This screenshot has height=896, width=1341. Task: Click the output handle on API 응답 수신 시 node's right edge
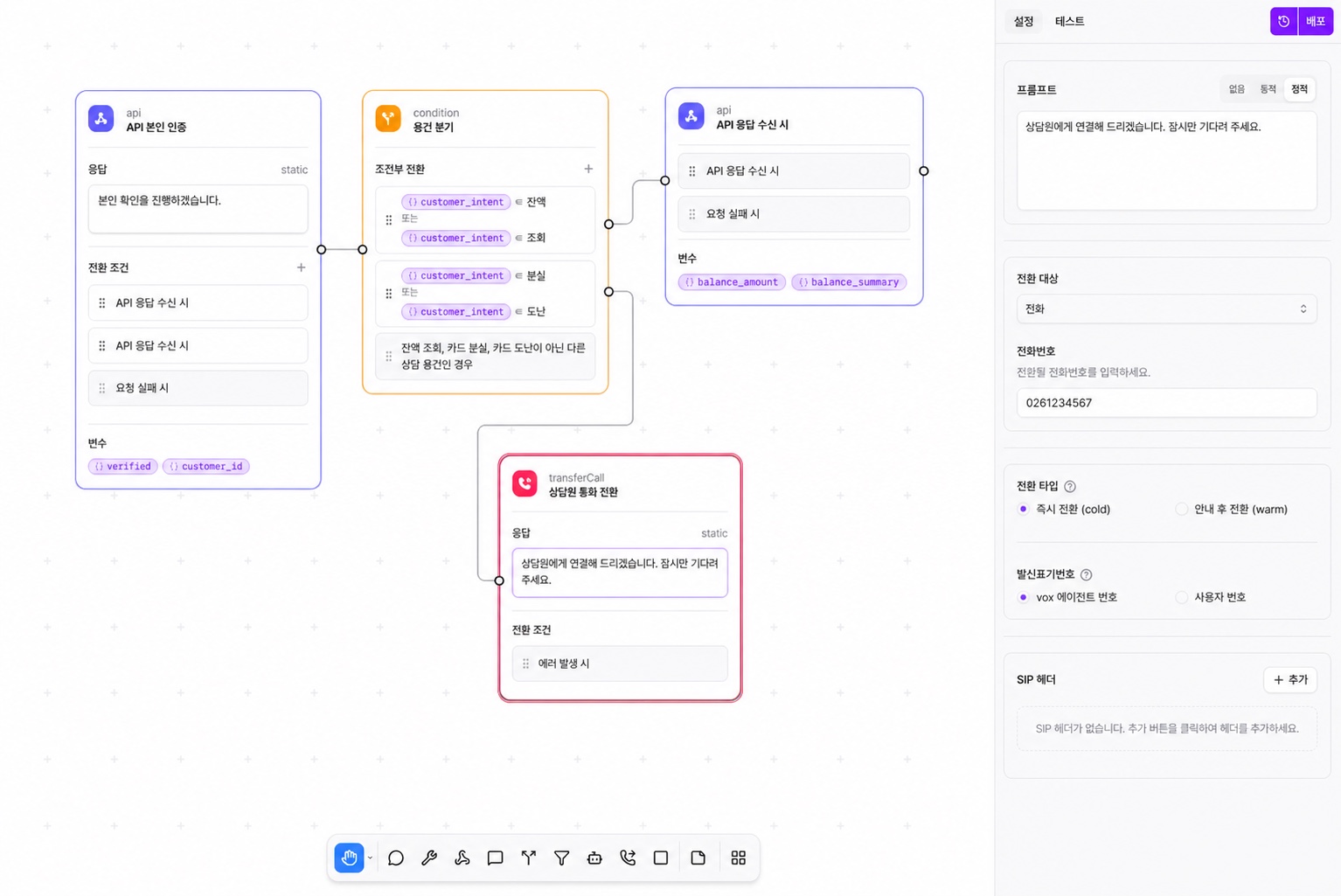click(923, 171)
